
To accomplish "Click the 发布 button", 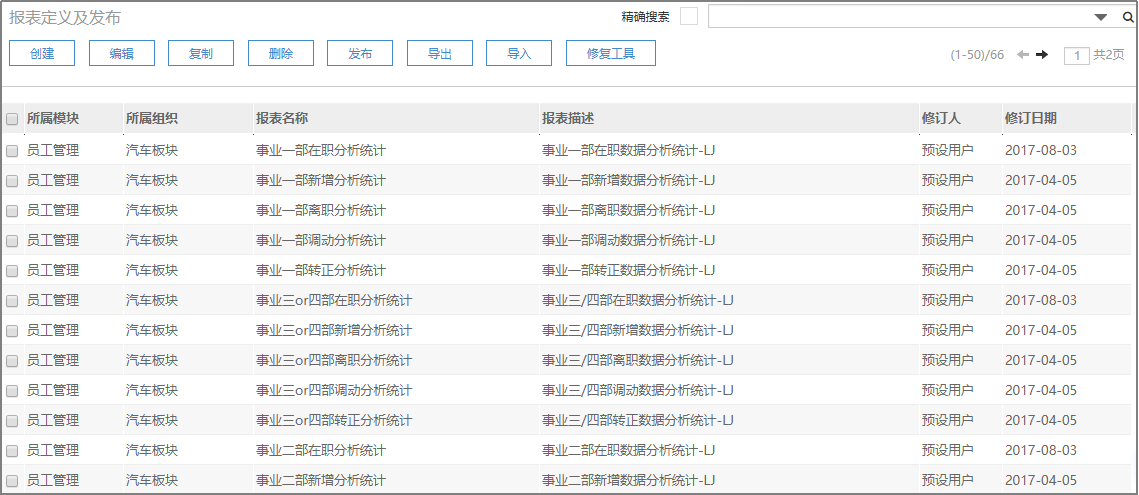I will coord(360,54).
